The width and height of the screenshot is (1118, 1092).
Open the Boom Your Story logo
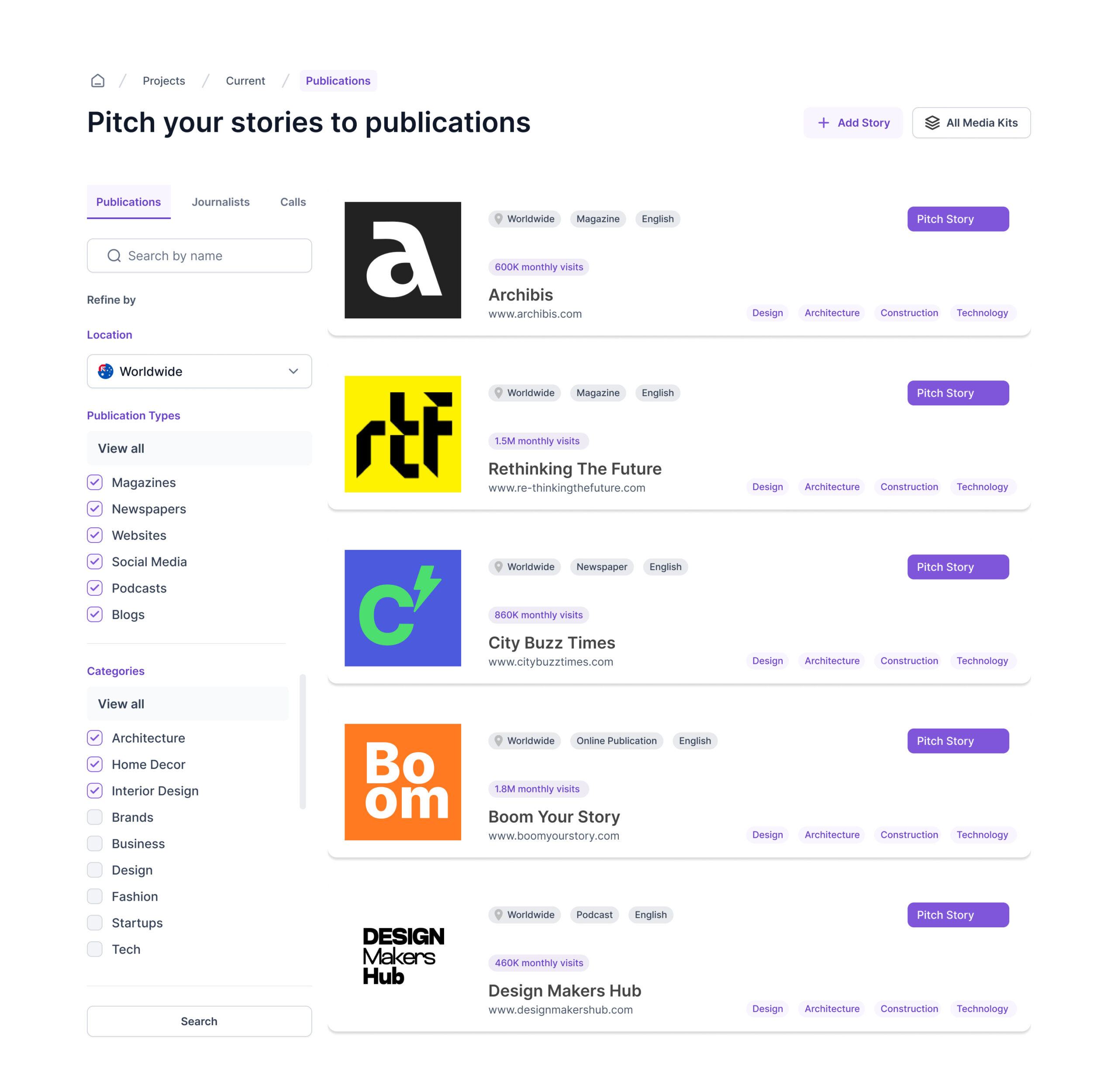[403, 782]
